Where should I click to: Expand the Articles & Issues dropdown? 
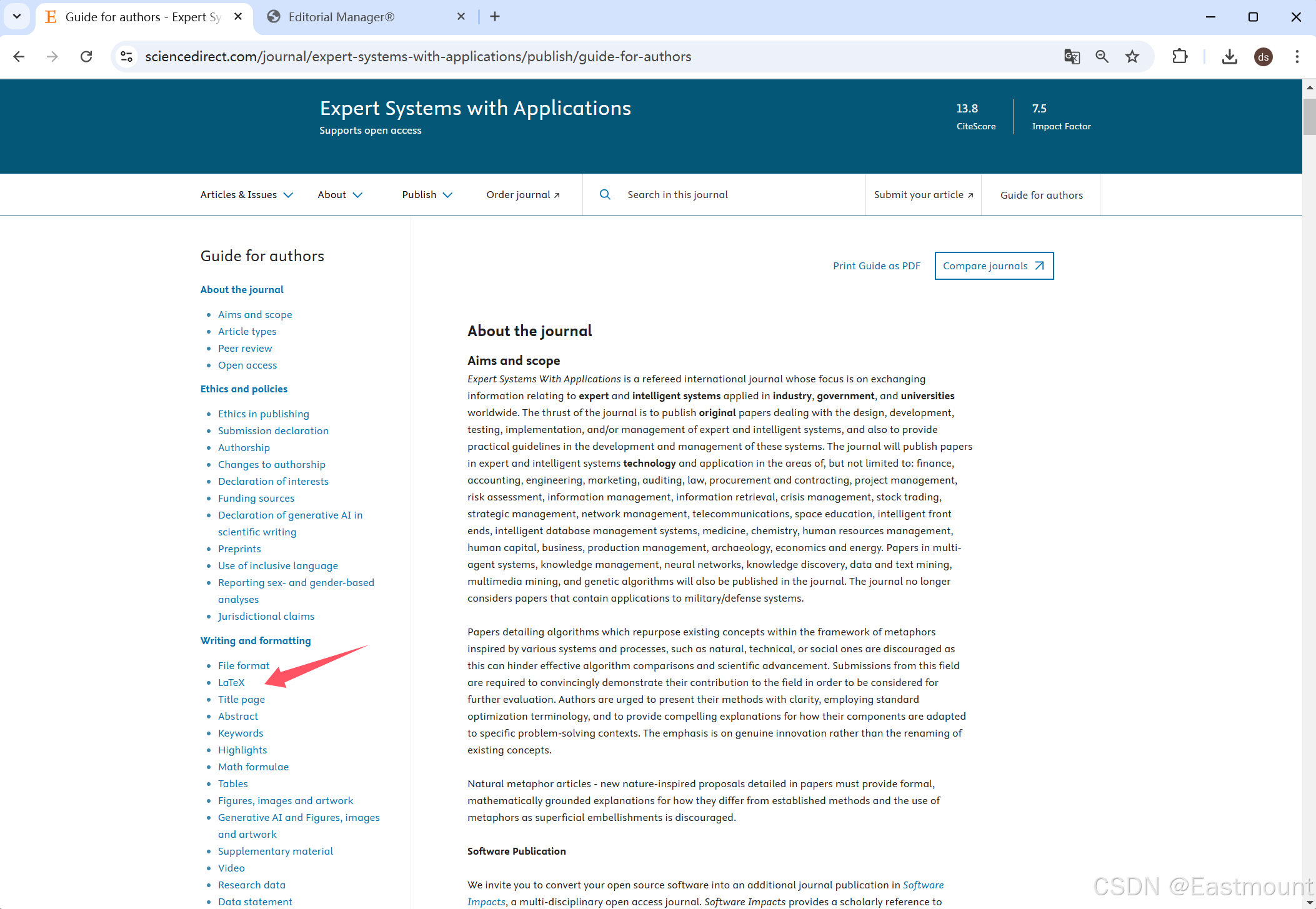246,194
